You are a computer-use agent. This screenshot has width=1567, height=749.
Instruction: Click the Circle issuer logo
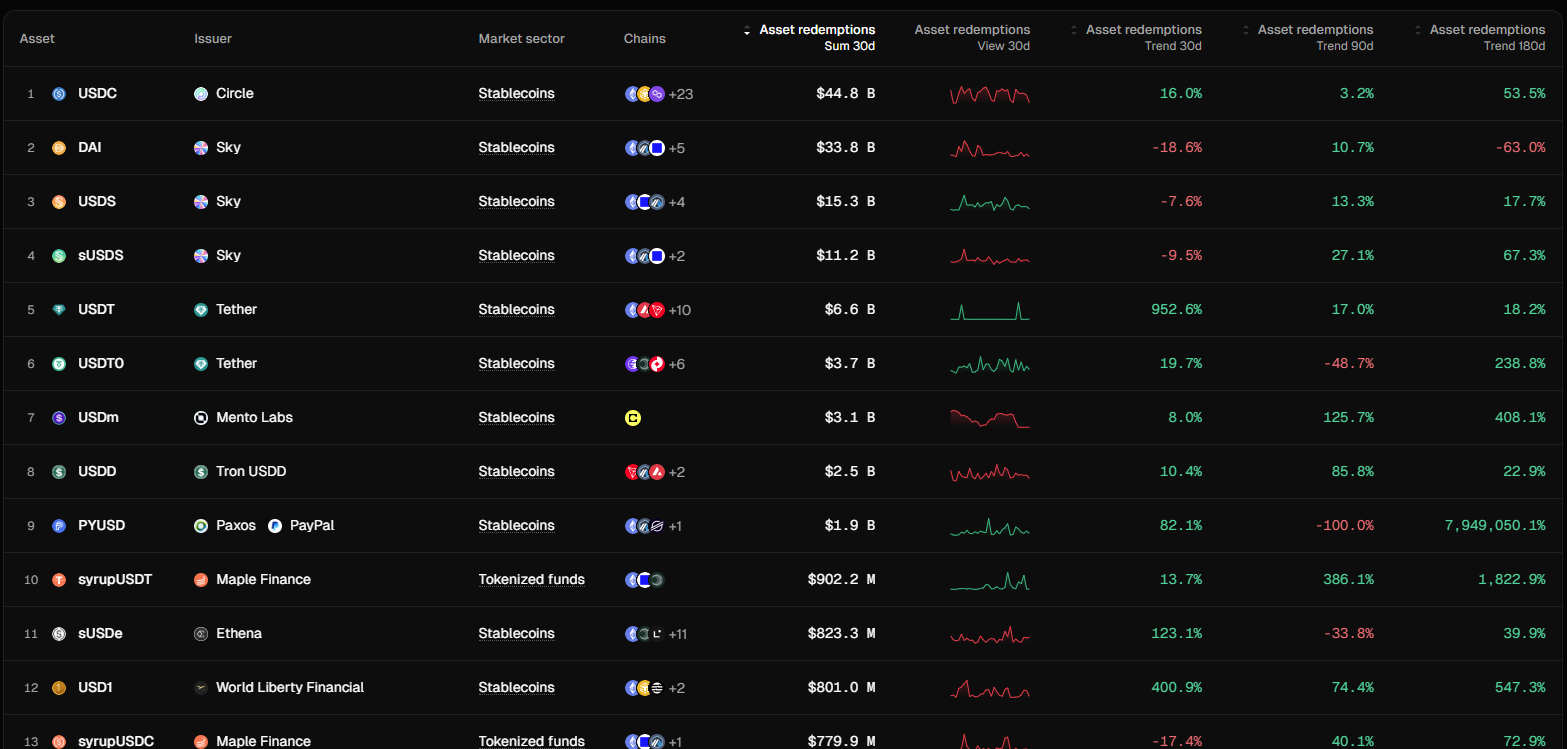coord(201,94)
